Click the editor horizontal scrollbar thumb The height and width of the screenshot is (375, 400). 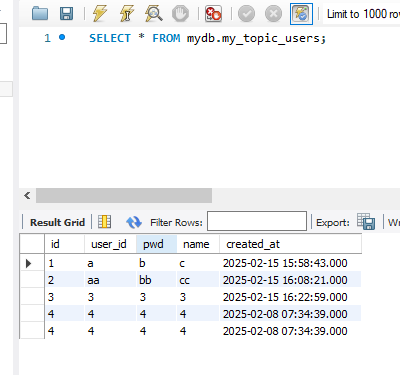pos(124,195)
